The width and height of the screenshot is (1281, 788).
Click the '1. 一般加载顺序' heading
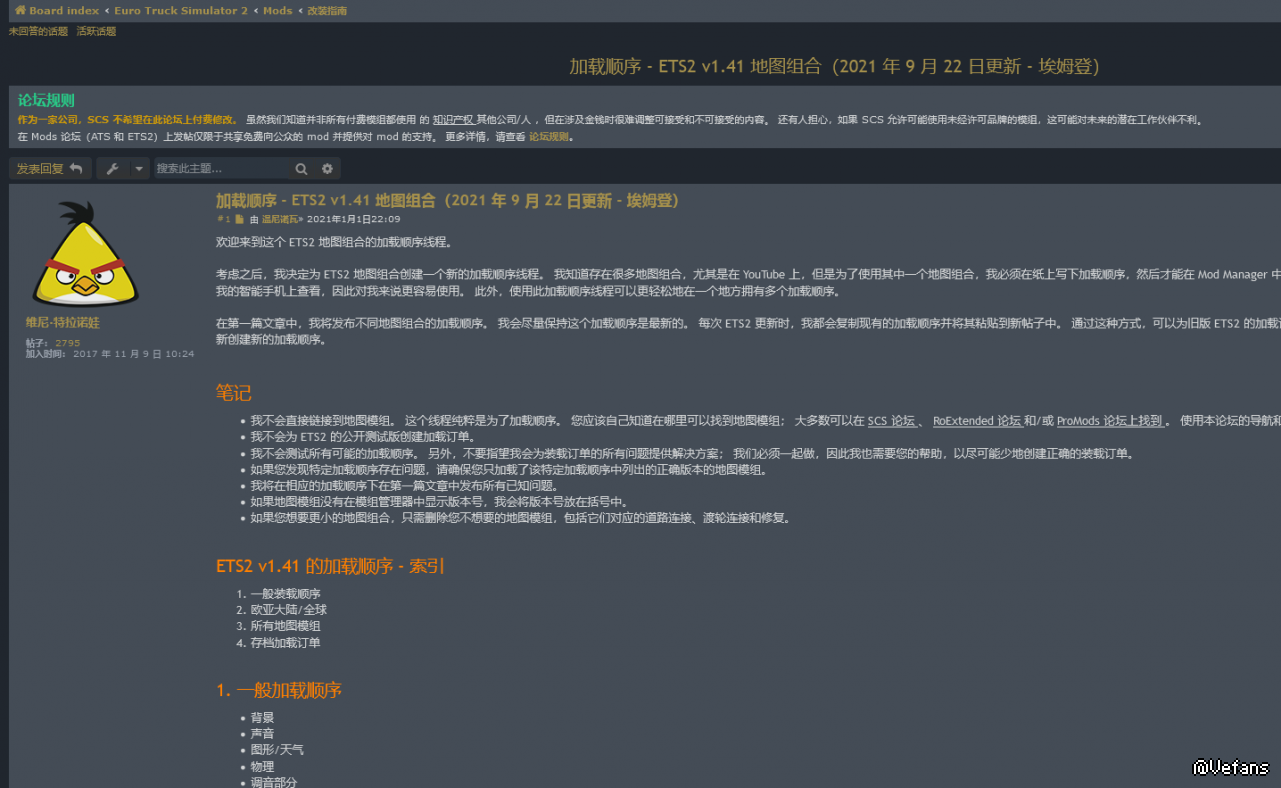[279, 691]
